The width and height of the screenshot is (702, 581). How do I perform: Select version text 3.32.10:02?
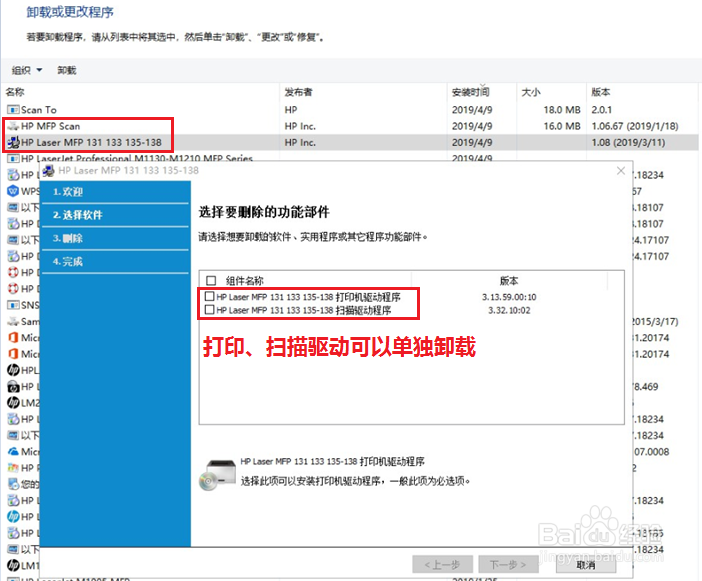509,310
